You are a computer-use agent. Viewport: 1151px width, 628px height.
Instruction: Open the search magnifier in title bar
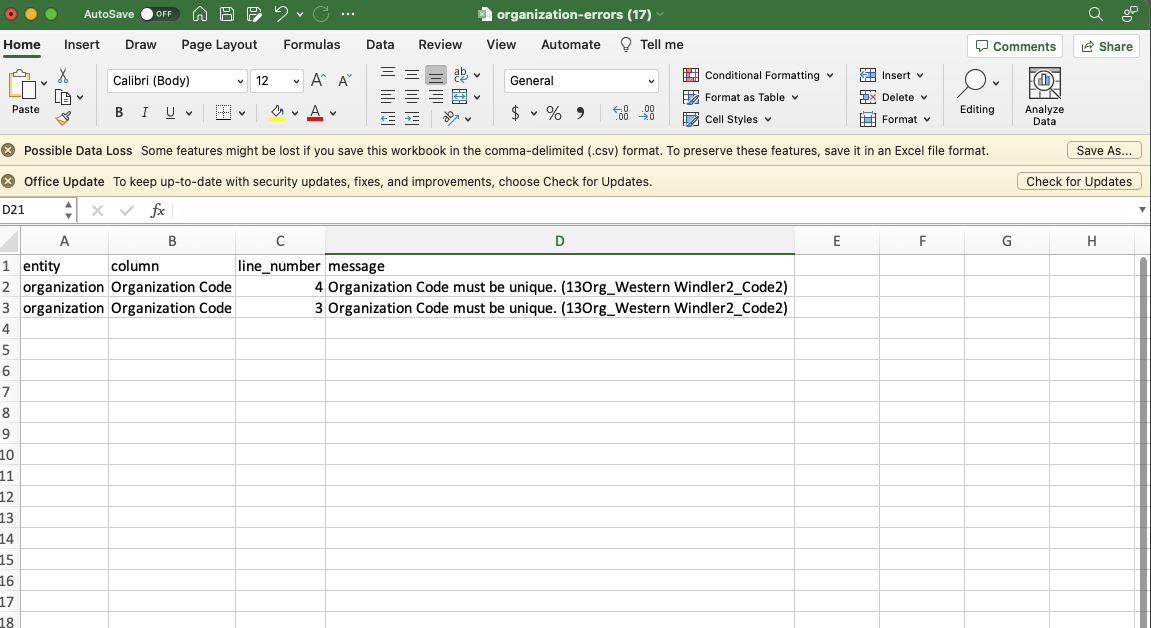1095,14
